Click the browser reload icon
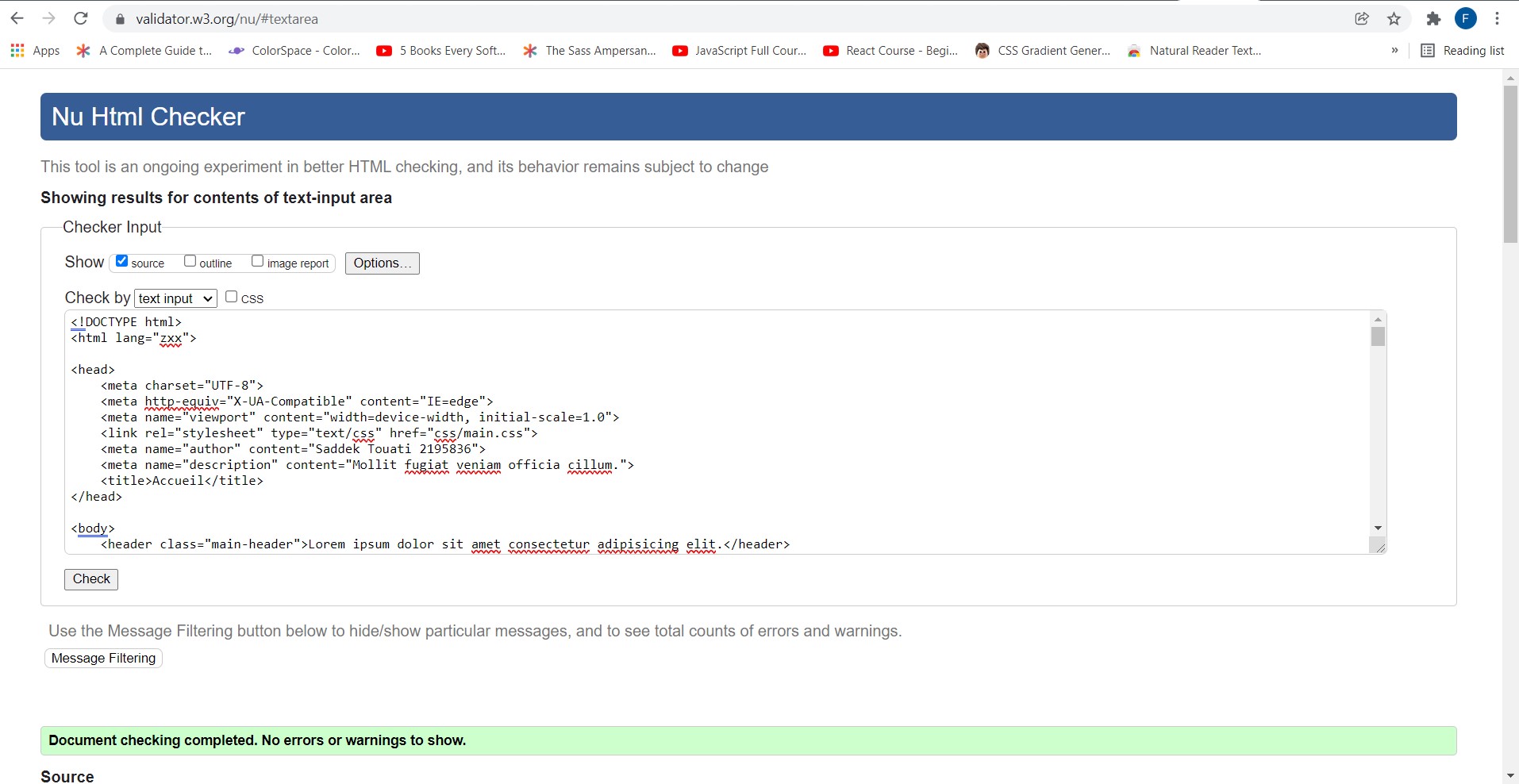Image resolution: width=1519 pixels, height=784 pixels. pyautogui.click(x=80, y=18)
